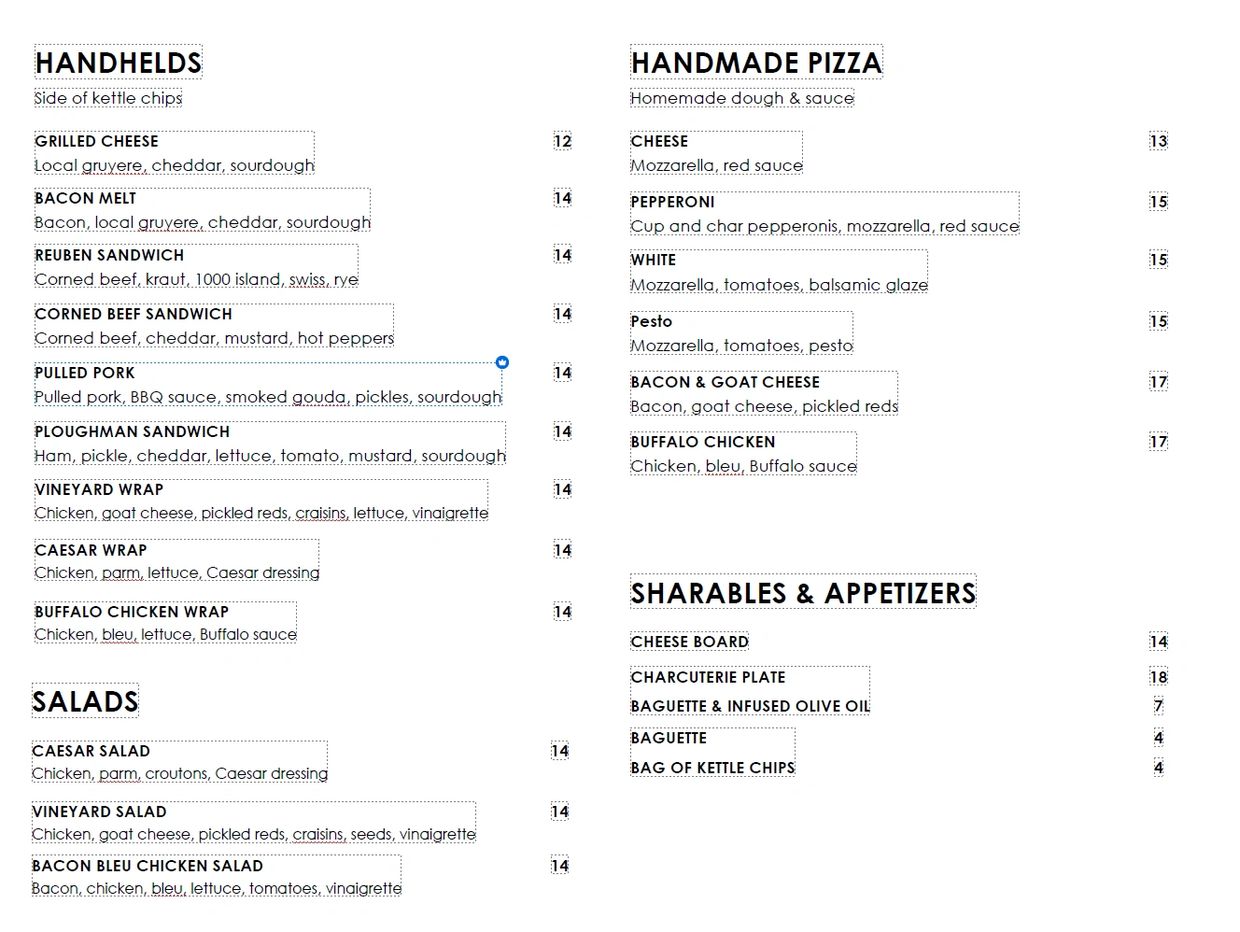Click the price box next to PEPPERONI
The width and height of the screenshot is (1240, 932).
pos(1158,202)
